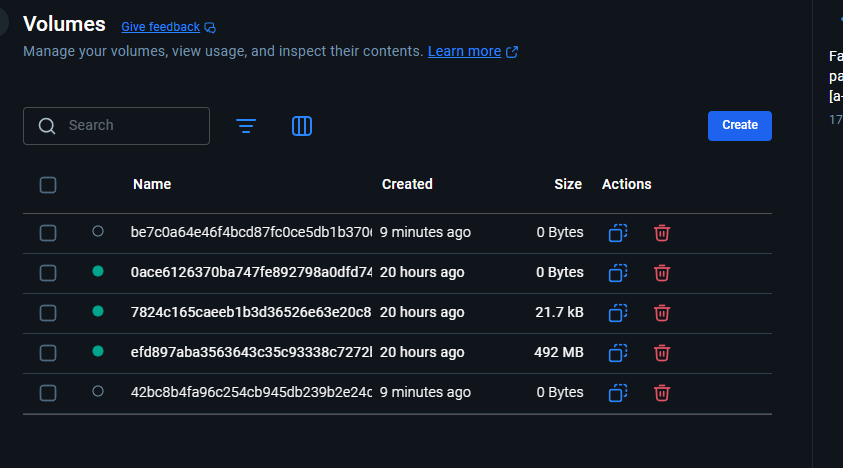Image resolution: width=843 pixels, height=468 pixels.
Task: Delete the 42bc8b4fa96c volume
Action: (662, 393)
